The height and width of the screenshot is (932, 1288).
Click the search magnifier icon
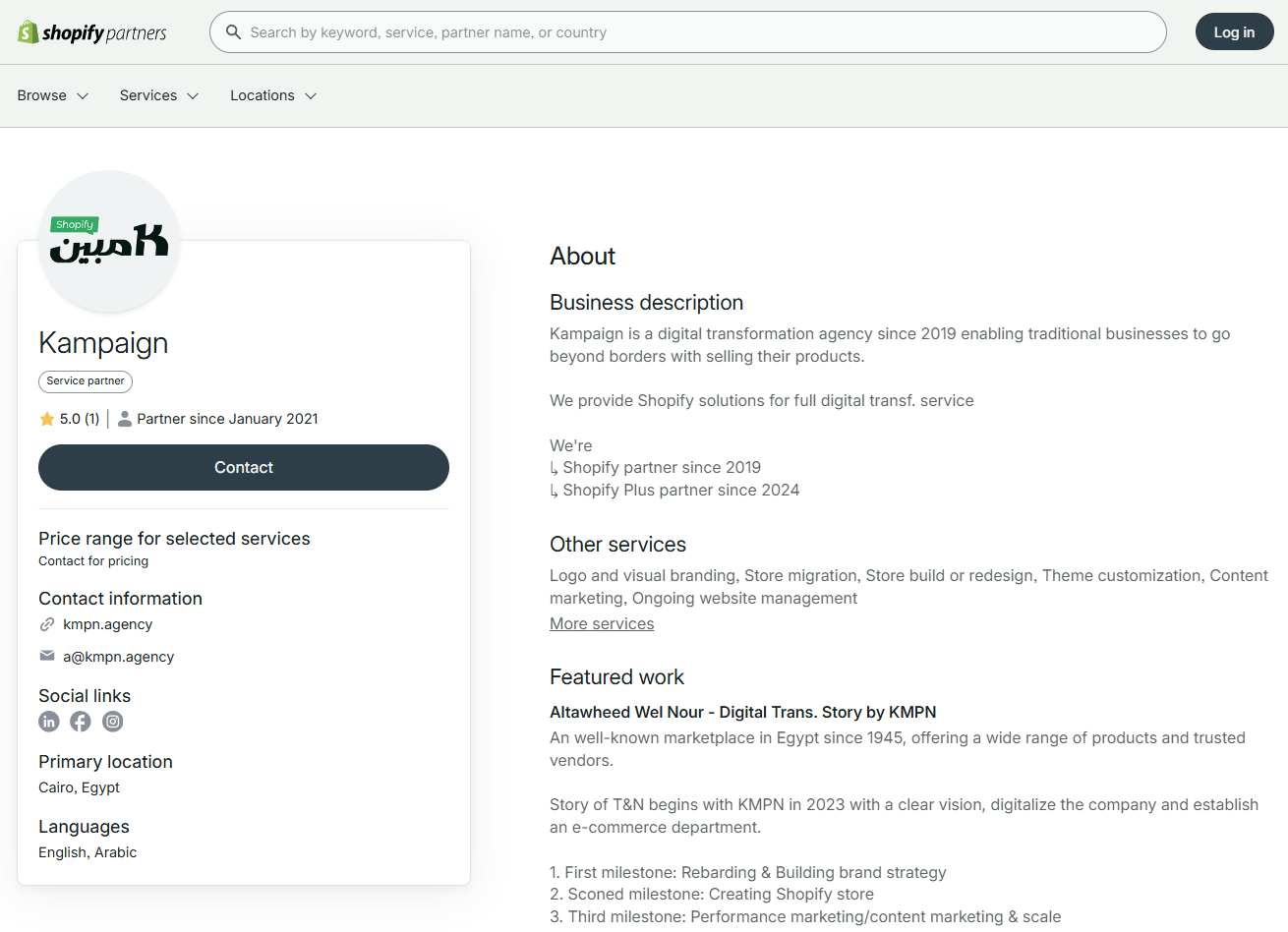(x=233, y=32)
